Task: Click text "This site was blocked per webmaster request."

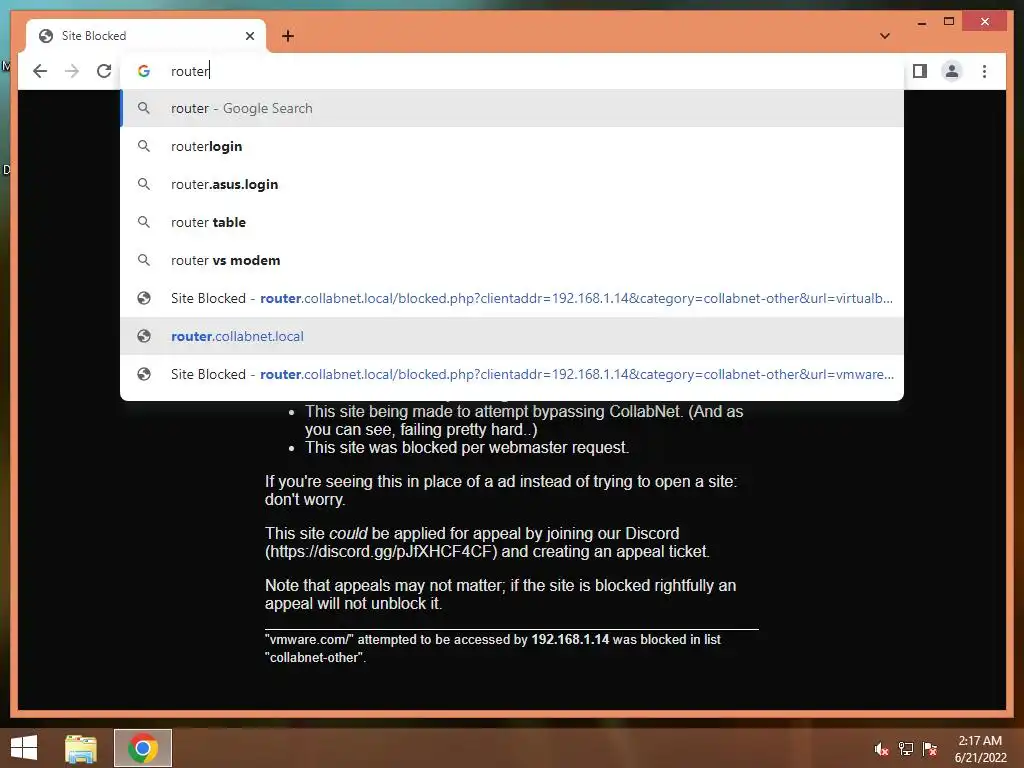Action: [466, 447]
